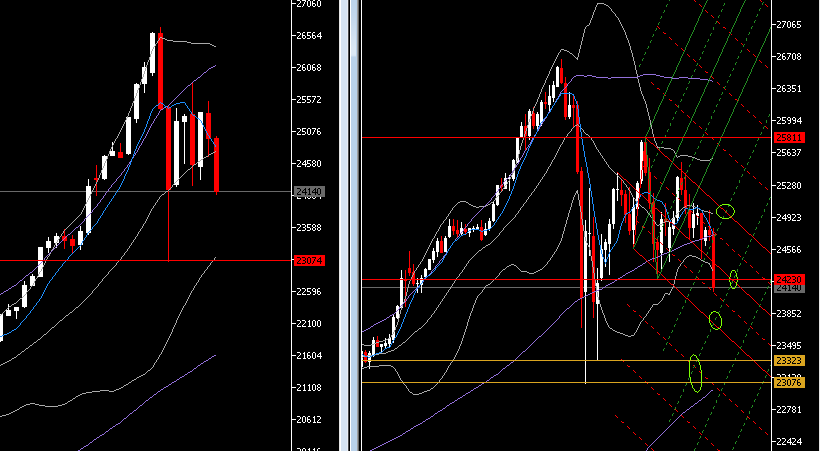820x451 pixels.
Task: Click the 22100 axis value
Action: point(309,324)
